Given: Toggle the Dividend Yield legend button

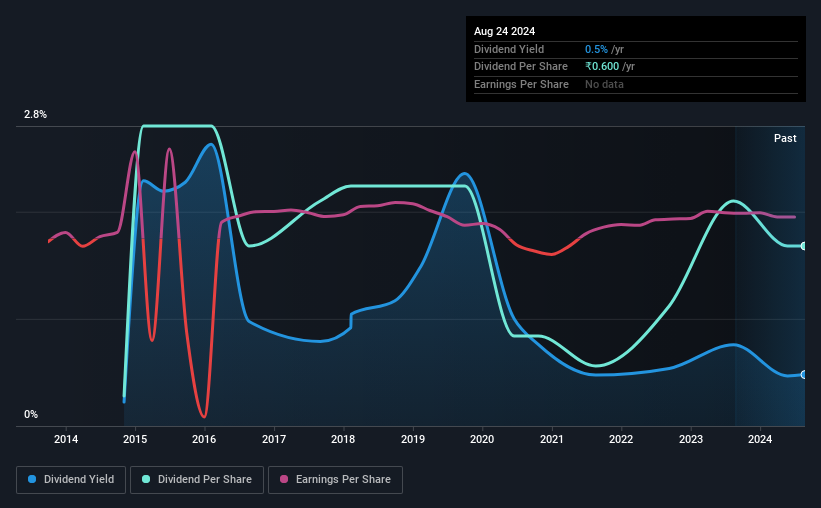Looking at the screenshot, I should pos(71,480).
